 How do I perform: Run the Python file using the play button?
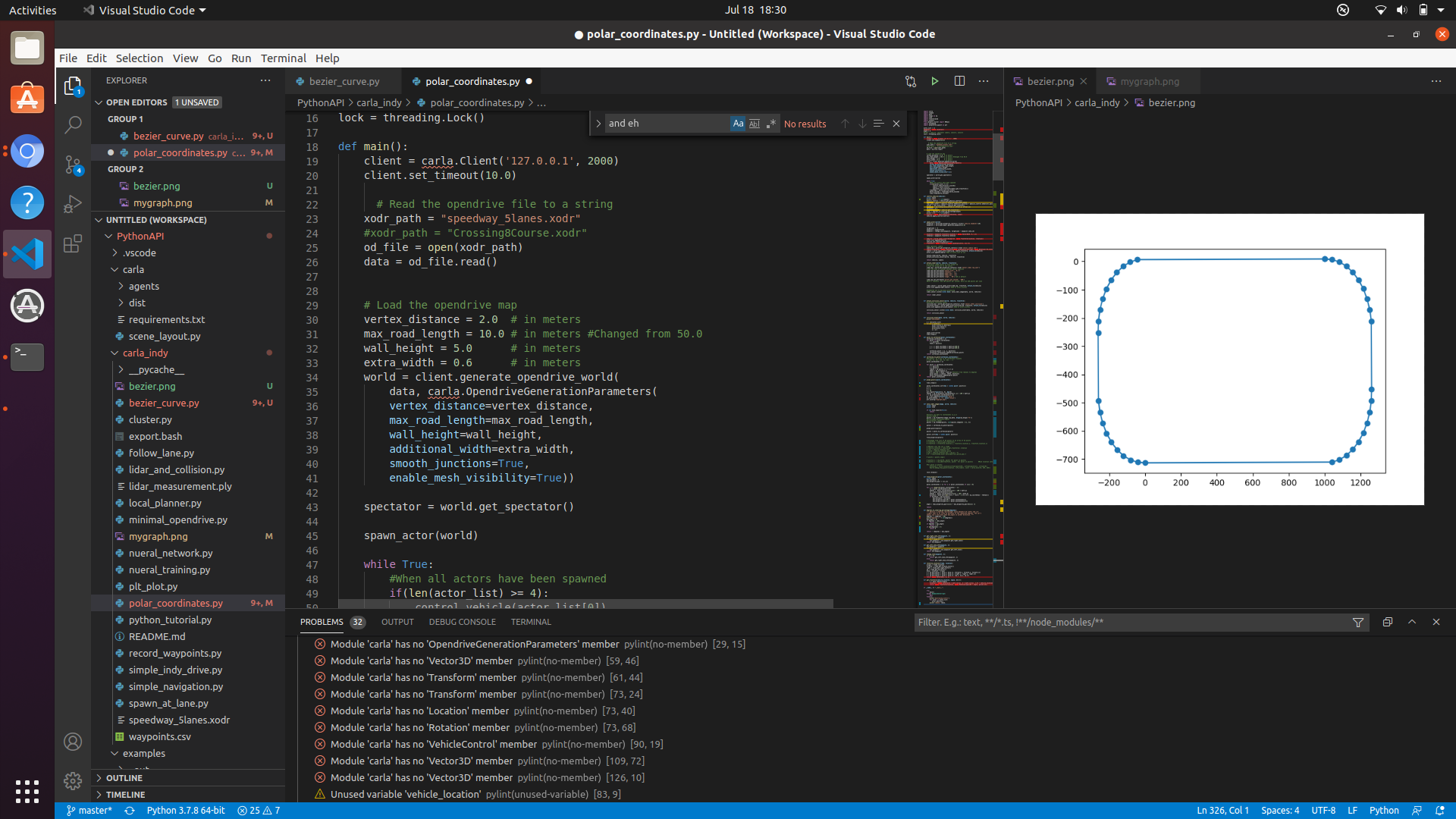point(935,81)
